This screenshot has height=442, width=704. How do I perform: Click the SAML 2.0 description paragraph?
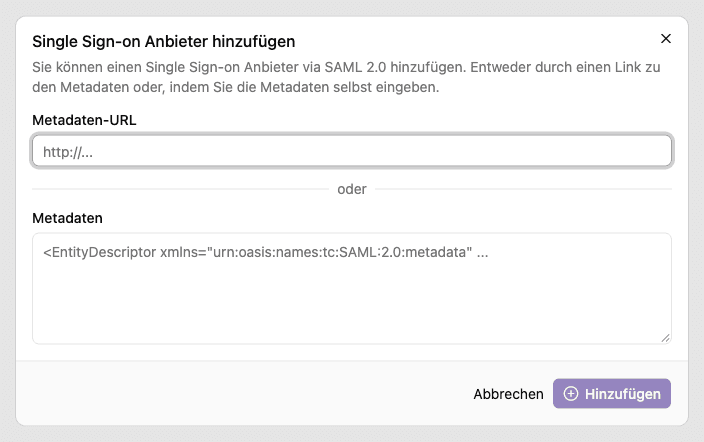click(346, 77)
